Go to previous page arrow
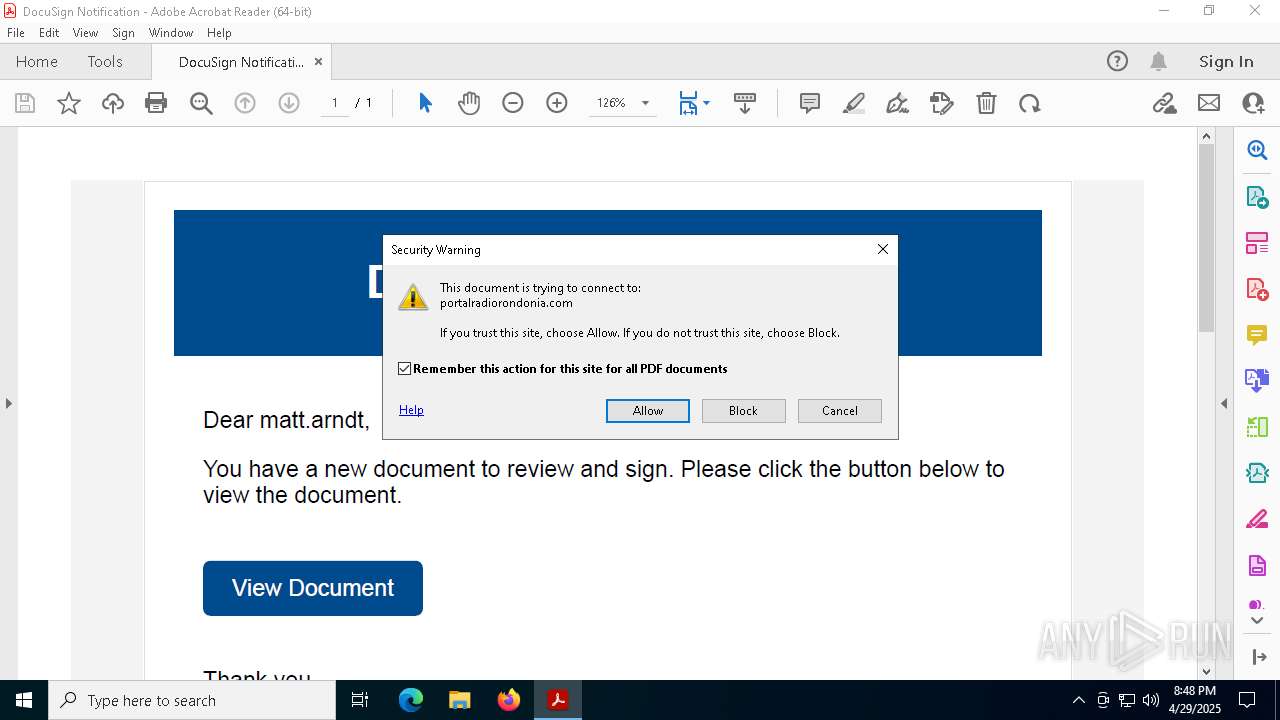This screenshot has height=720, width=1280. point(245,103)
